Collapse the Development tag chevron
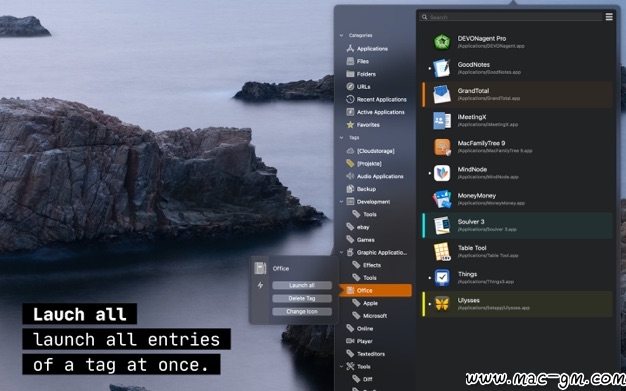This screenshot has height=391, width=626. (x=341, y=202)
